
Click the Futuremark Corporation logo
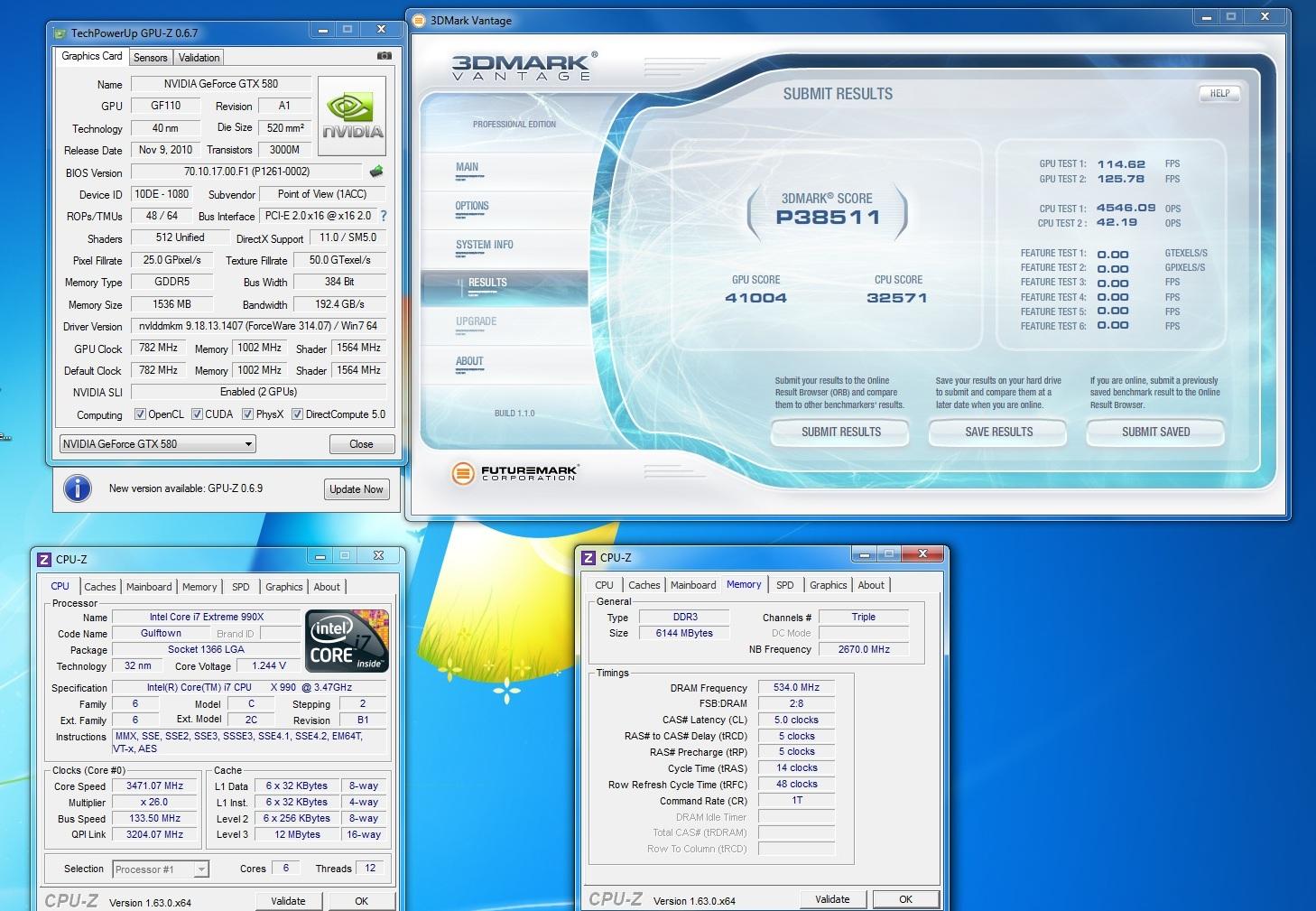click(x=514, y=472)
